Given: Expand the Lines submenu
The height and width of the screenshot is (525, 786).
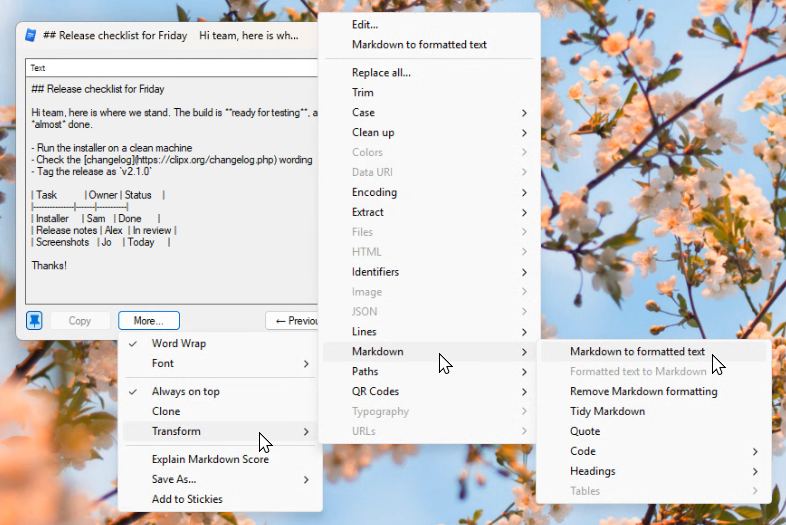Looking at the screenshot, I should 429,332.
